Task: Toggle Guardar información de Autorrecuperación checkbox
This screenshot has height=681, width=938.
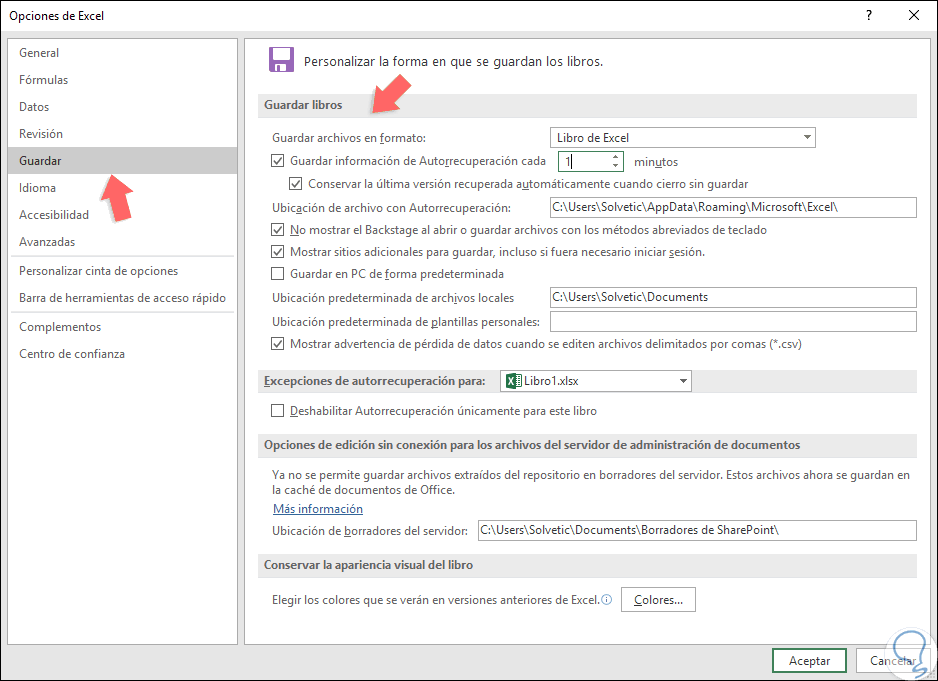Action: 278,161
